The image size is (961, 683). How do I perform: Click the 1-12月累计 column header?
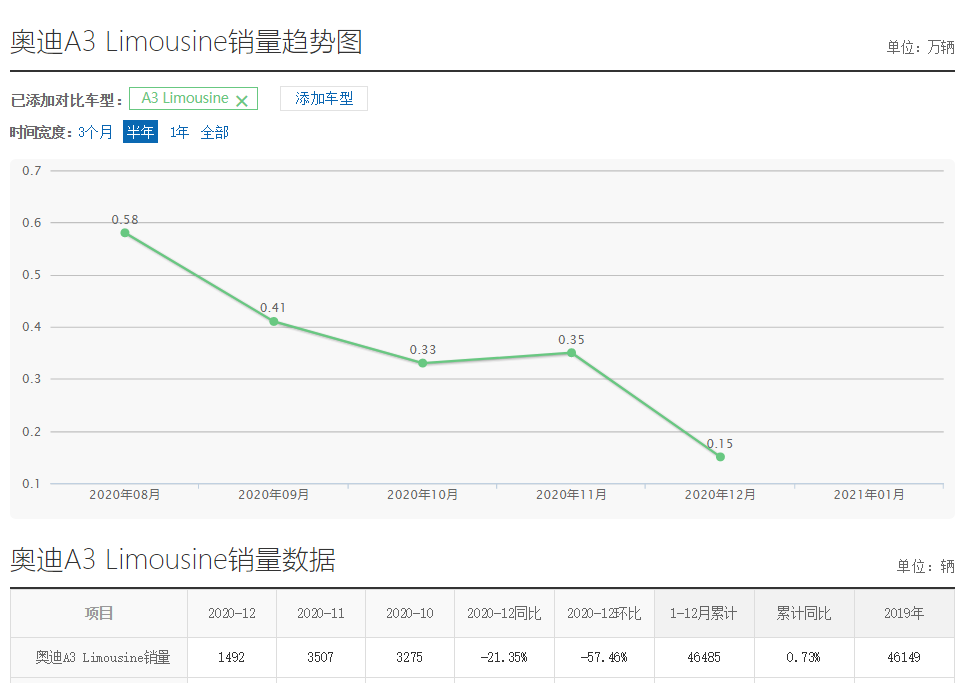point(704,613)
